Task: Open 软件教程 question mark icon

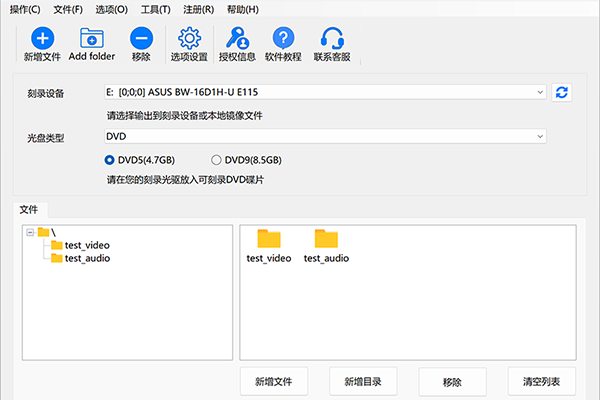Action: pos(285,39)
